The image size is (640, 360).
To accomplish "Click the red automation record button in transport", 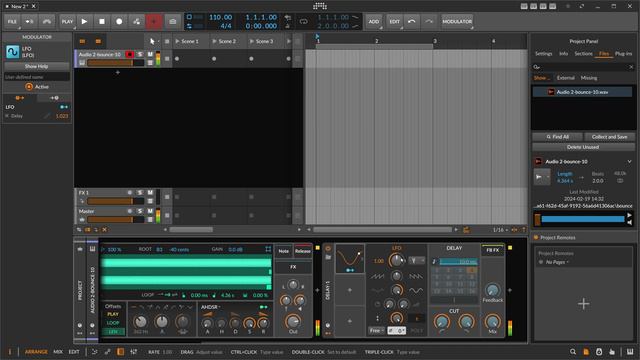I will click(154, 22).
